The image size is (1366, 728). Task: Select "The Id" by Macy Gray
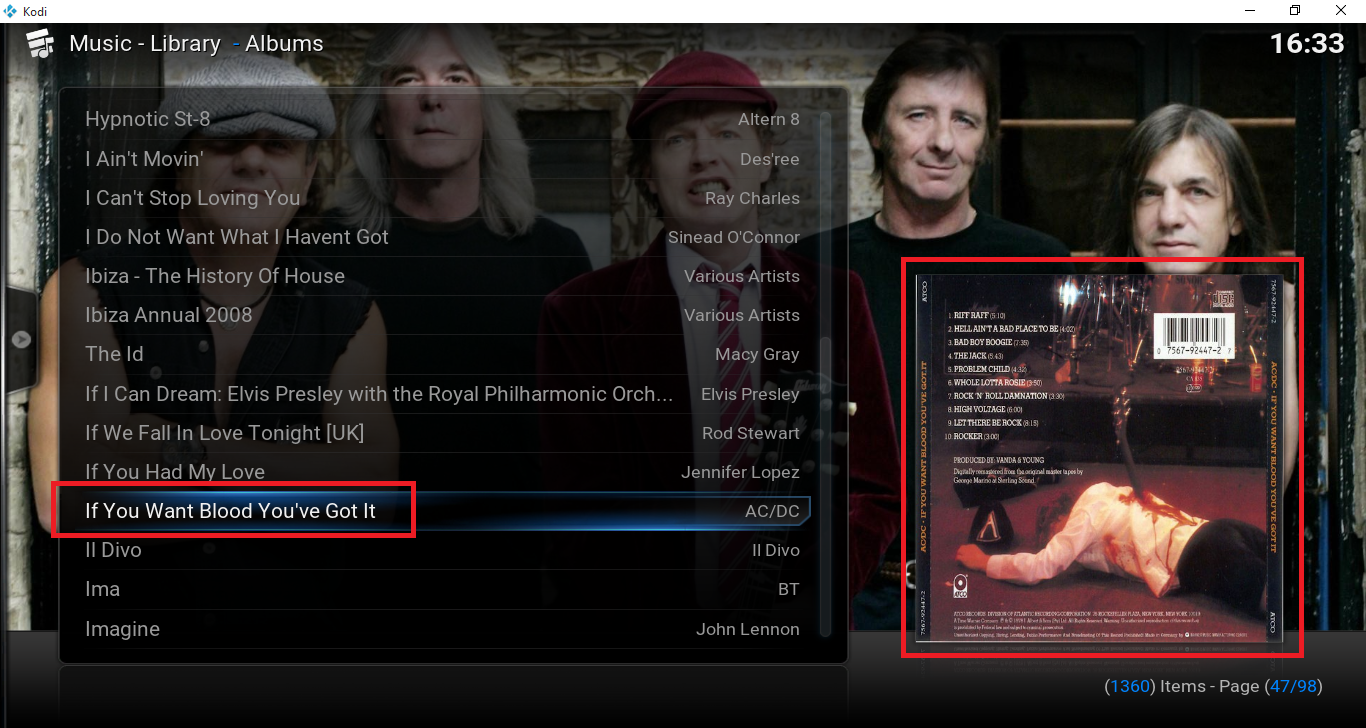[x=113, y=354]
